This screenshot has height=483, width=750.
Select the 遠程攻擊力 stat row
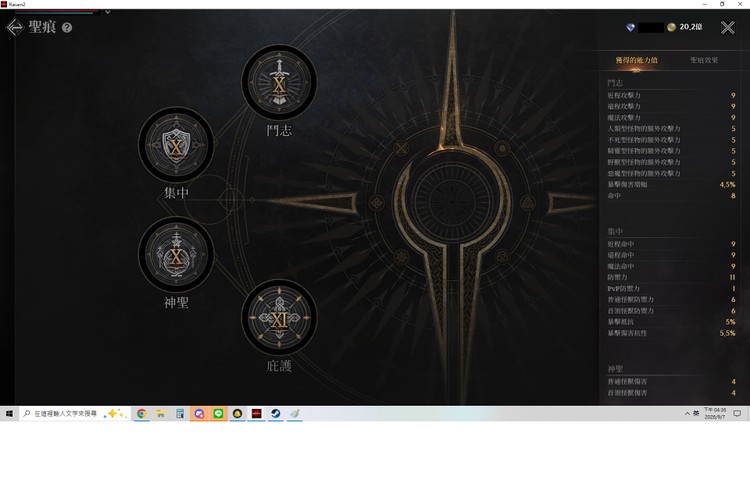671,106
